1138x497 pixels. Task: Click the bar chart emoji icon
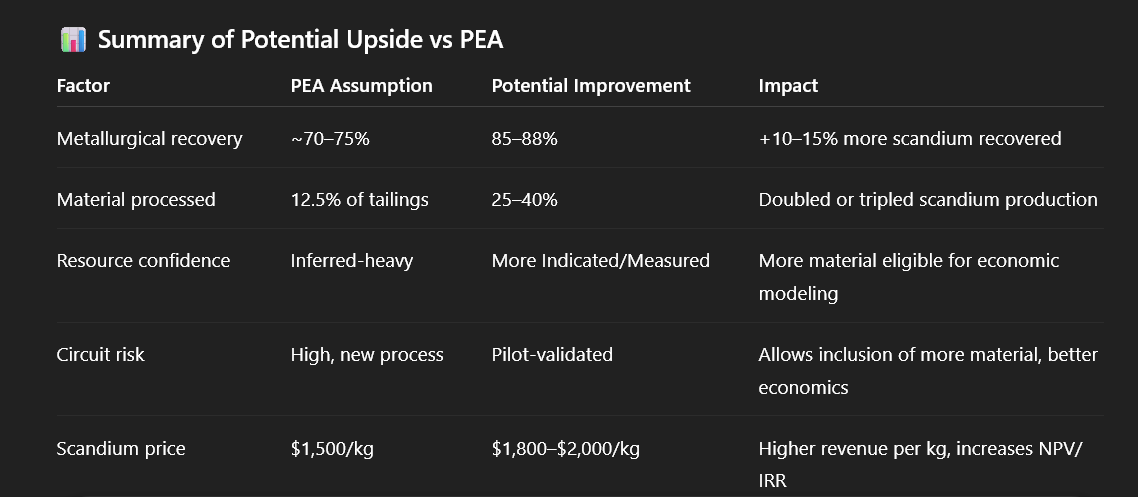point(73,40)
